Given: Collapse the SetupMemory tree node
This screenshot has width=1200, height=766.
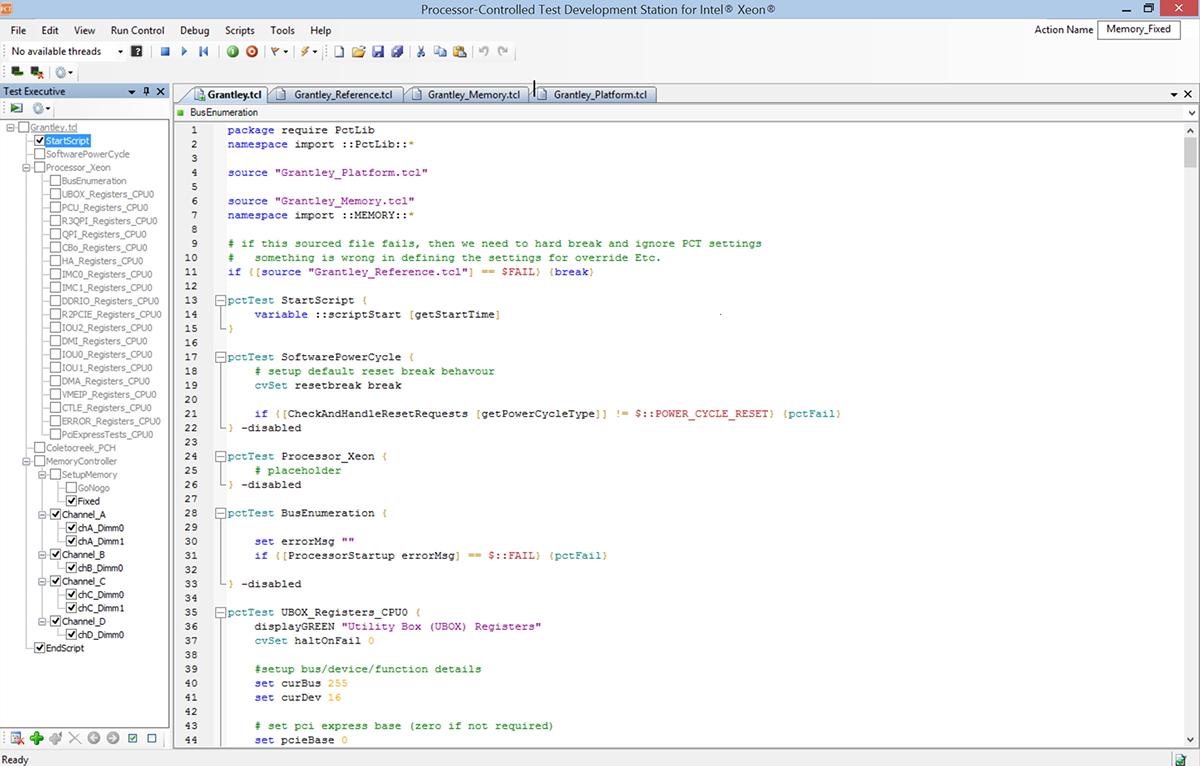Looking at the screenshot, I should click(40, 474).
